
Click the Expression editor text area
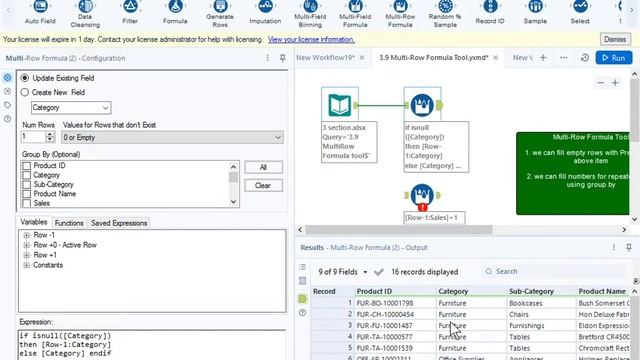point(152,345)
